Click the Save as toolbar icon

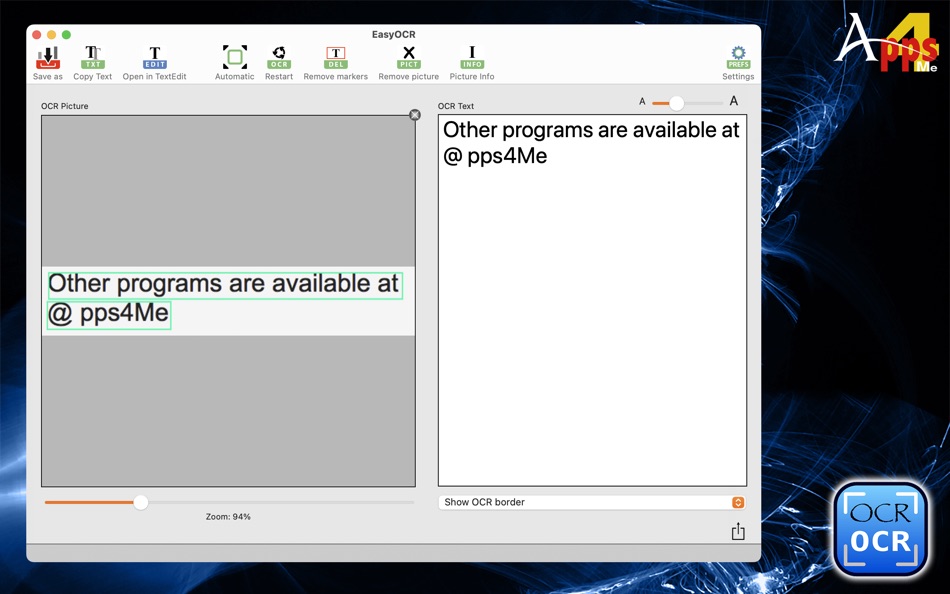(x=48, y=58)
